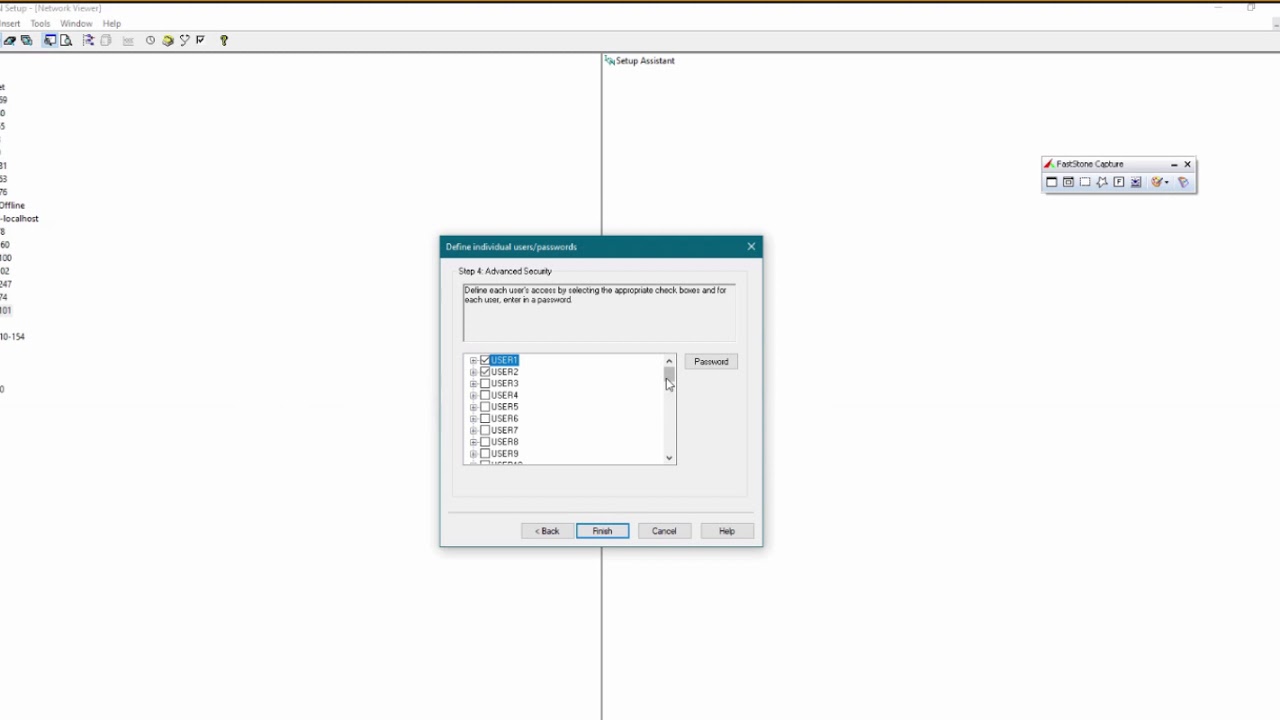The height and width of the screenshot is (720, 1280).
Task: Expand the USER4 tree node
Action: coord(473,395)
